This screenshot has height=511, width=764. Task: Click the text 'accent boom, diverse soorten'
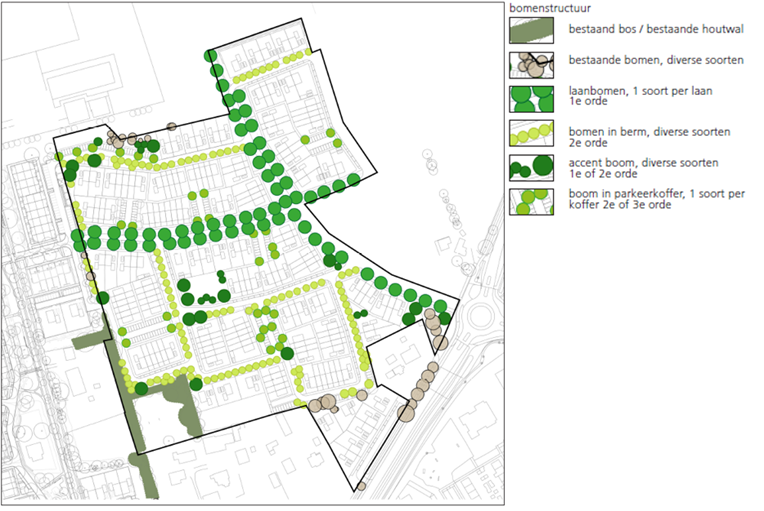click(x=643, y=163)
